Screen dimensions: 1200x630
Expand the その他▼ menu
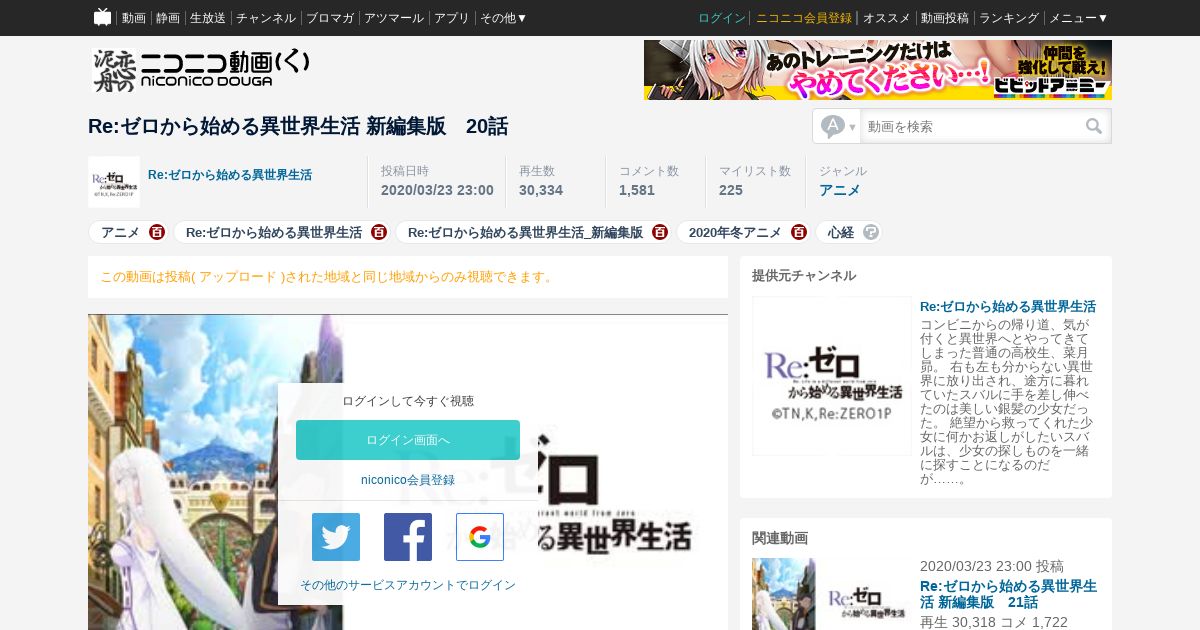tap(503, 18)
